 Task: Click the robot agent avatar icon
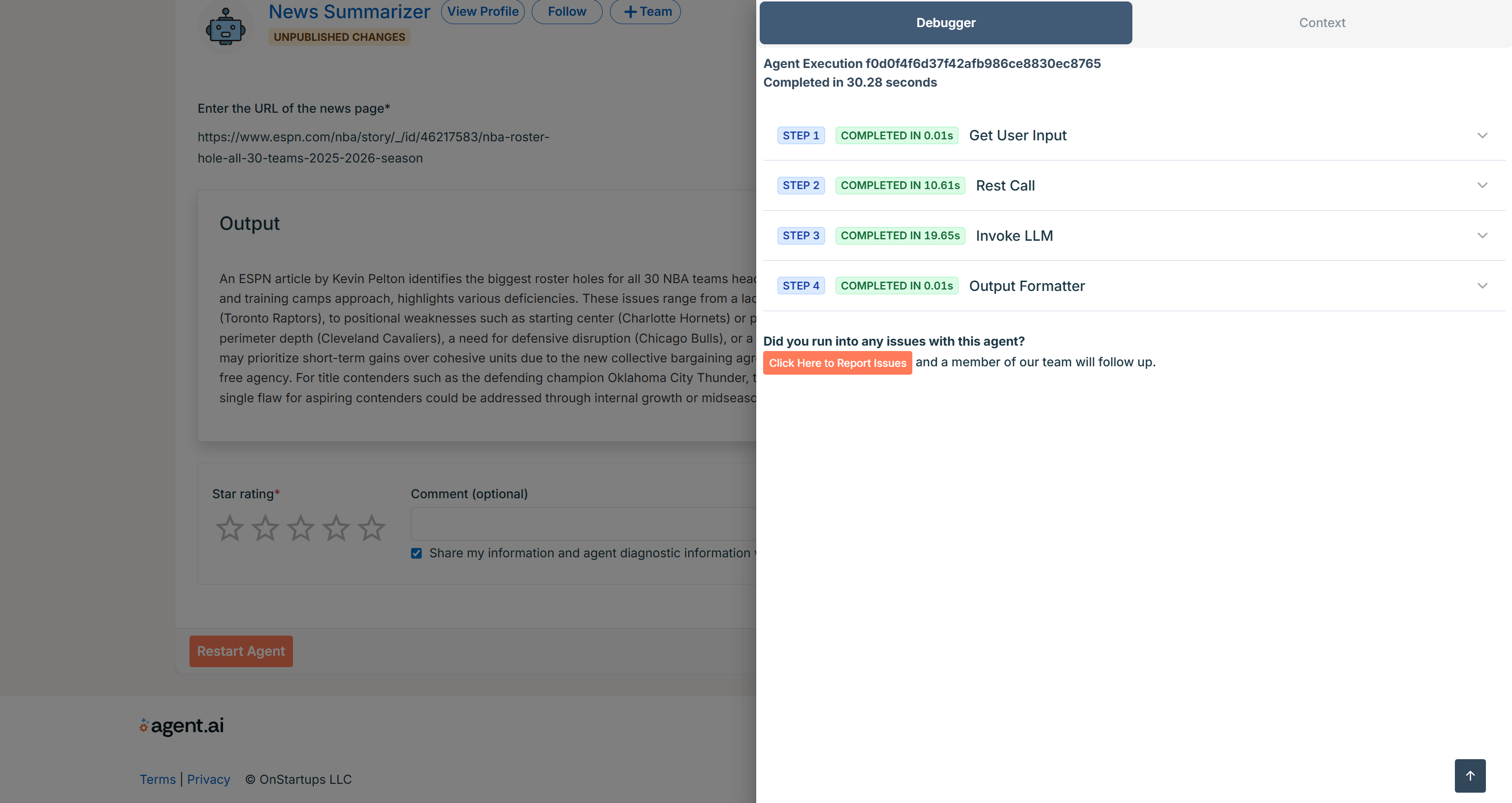coord(225,27)
